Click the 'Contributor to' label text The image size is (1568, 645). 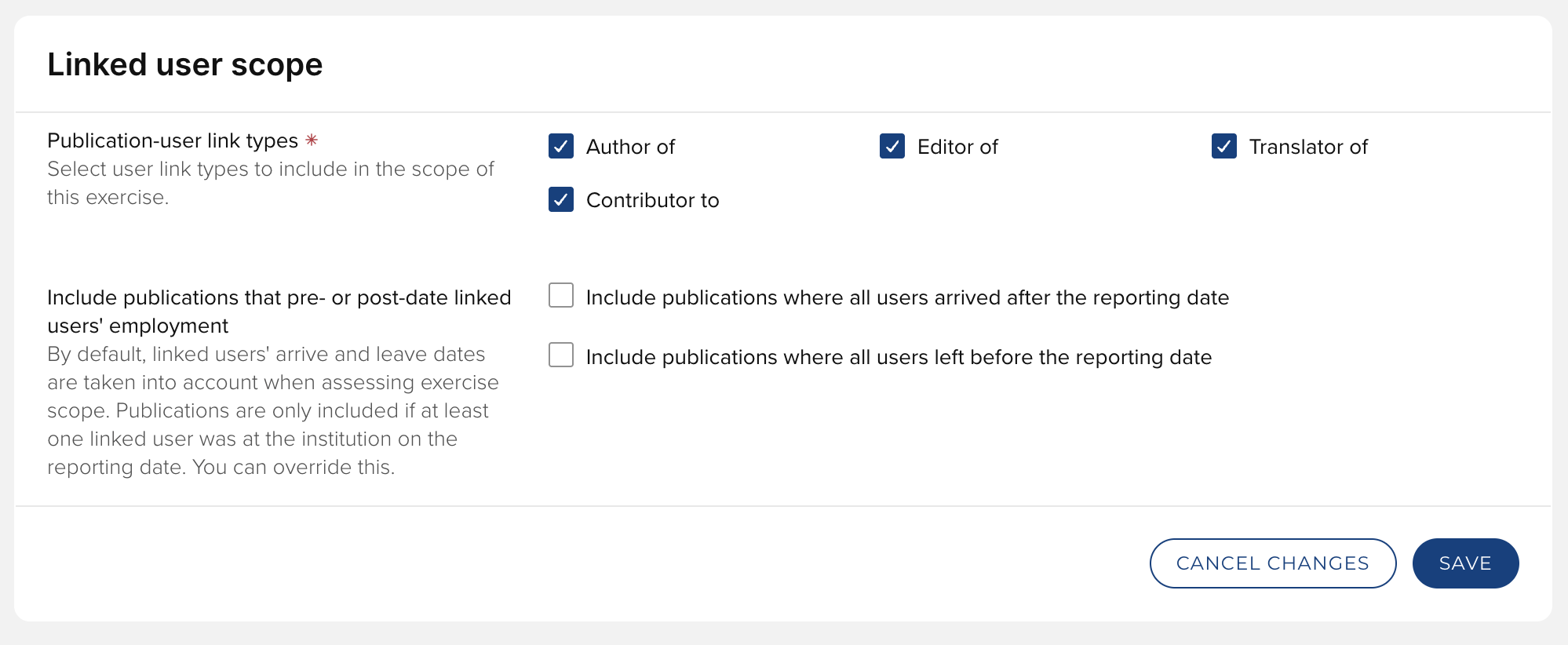[x=652, y=200]
